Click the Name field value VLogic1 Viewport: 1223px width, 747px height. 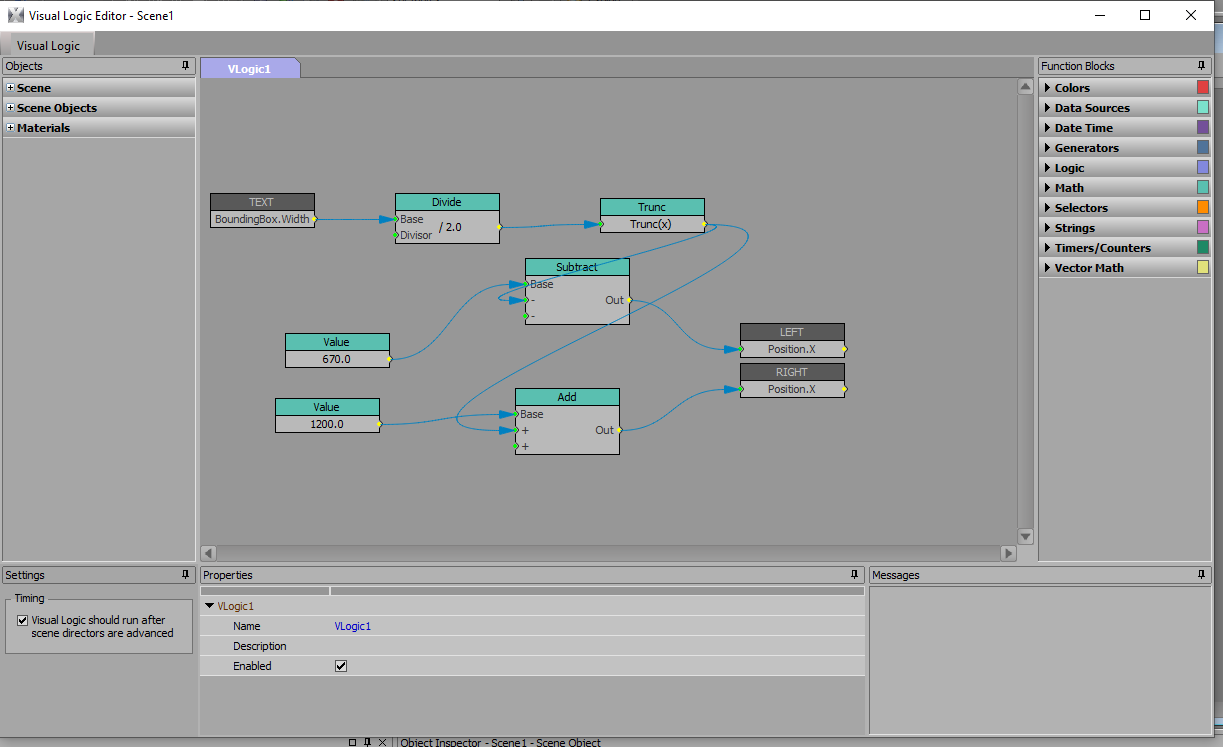click(x=353, y=626)
